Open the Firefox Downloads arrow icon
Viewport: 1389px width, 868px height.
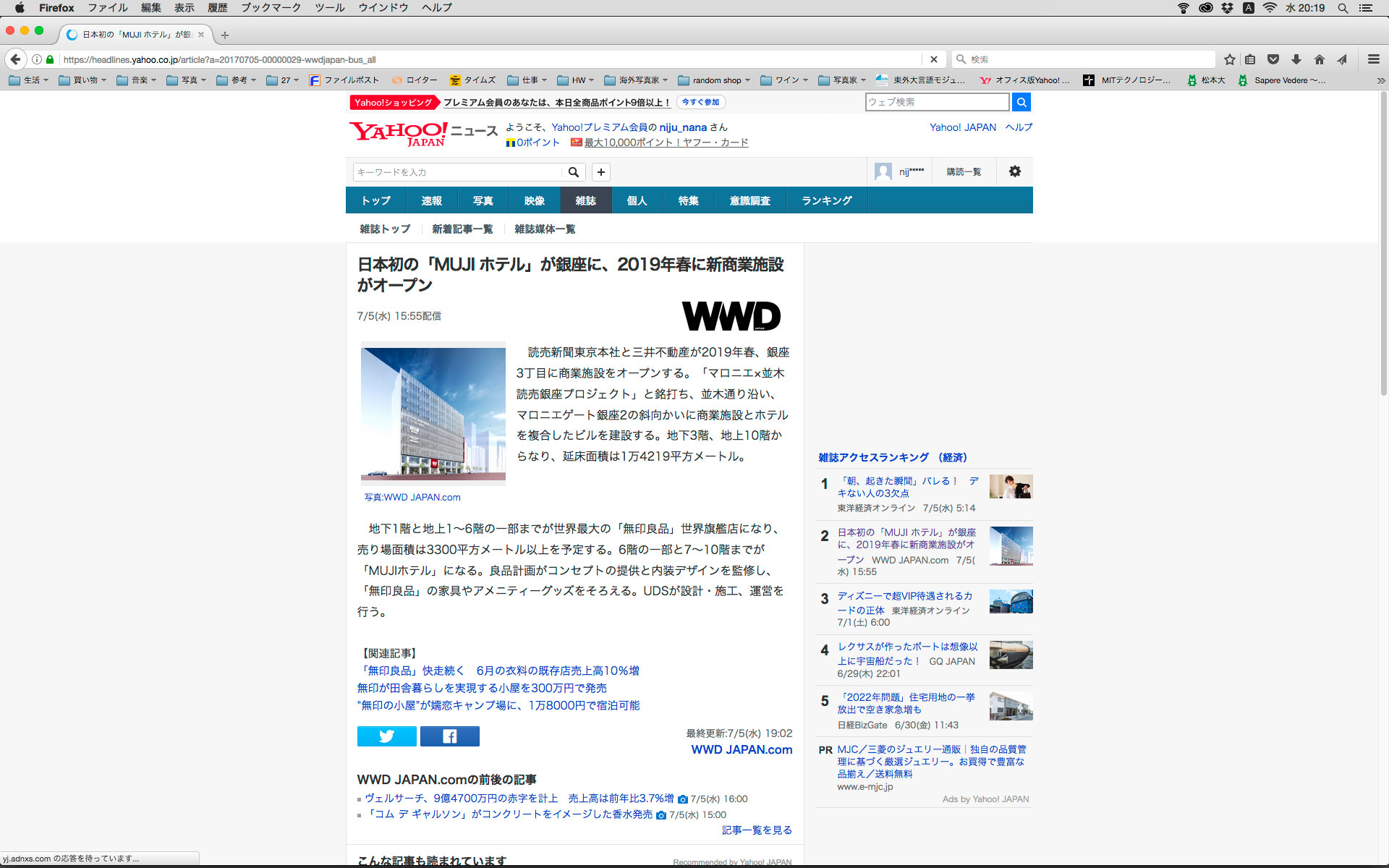tap(1296, 59)
